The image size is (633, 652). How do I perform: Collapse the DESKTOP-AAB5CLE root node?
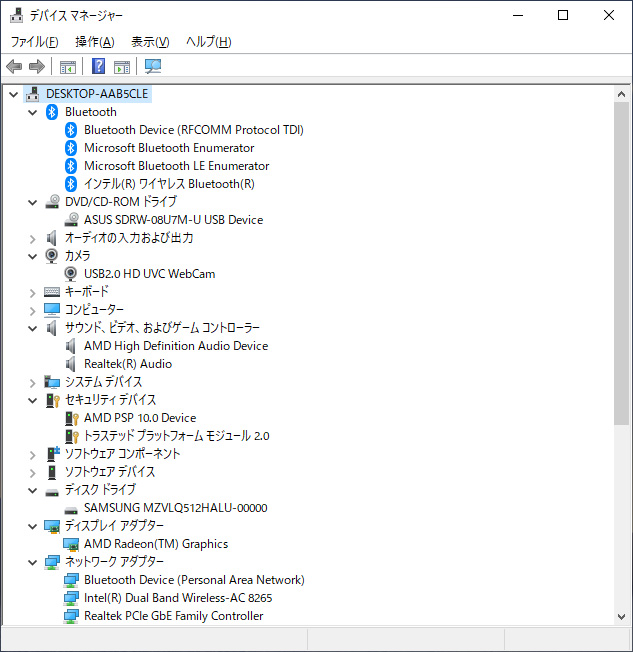(13, 94)
